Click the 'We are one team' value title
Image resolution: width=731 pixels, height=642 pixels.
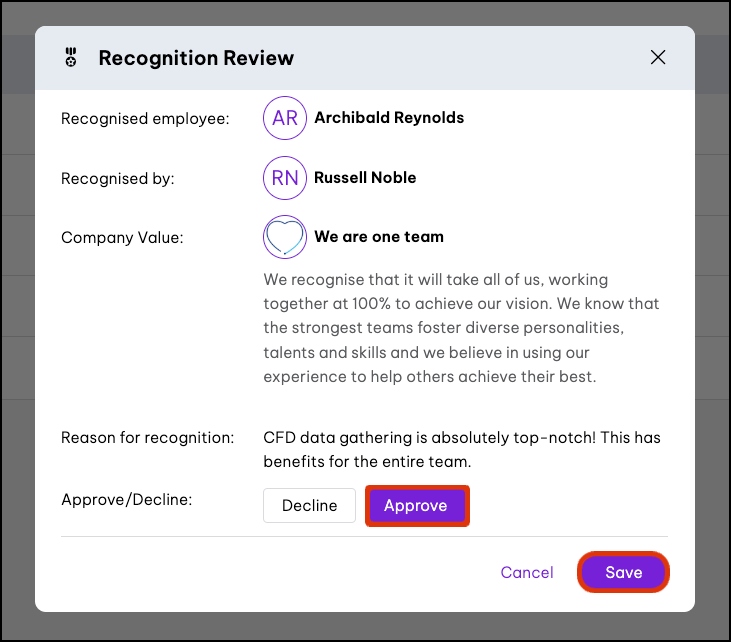pos(379,237)
